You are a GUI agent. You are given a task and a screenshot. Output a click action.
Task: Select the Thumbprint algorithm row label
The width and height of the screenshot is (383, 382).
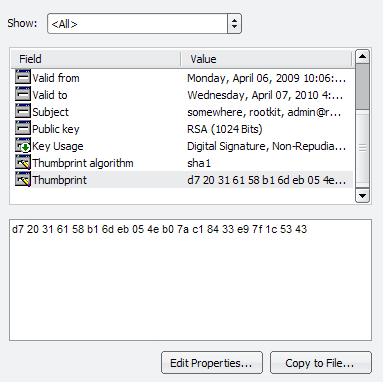coord(83,163)
